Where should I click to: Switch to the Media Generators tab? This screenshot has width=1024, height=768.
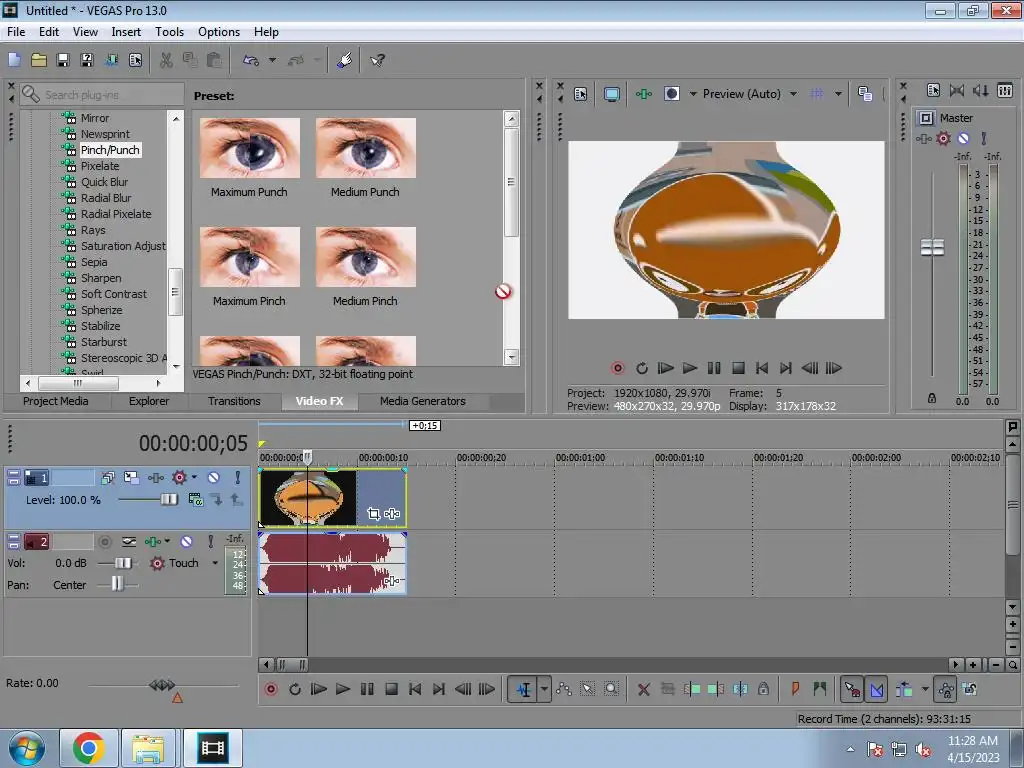(422, 401)
